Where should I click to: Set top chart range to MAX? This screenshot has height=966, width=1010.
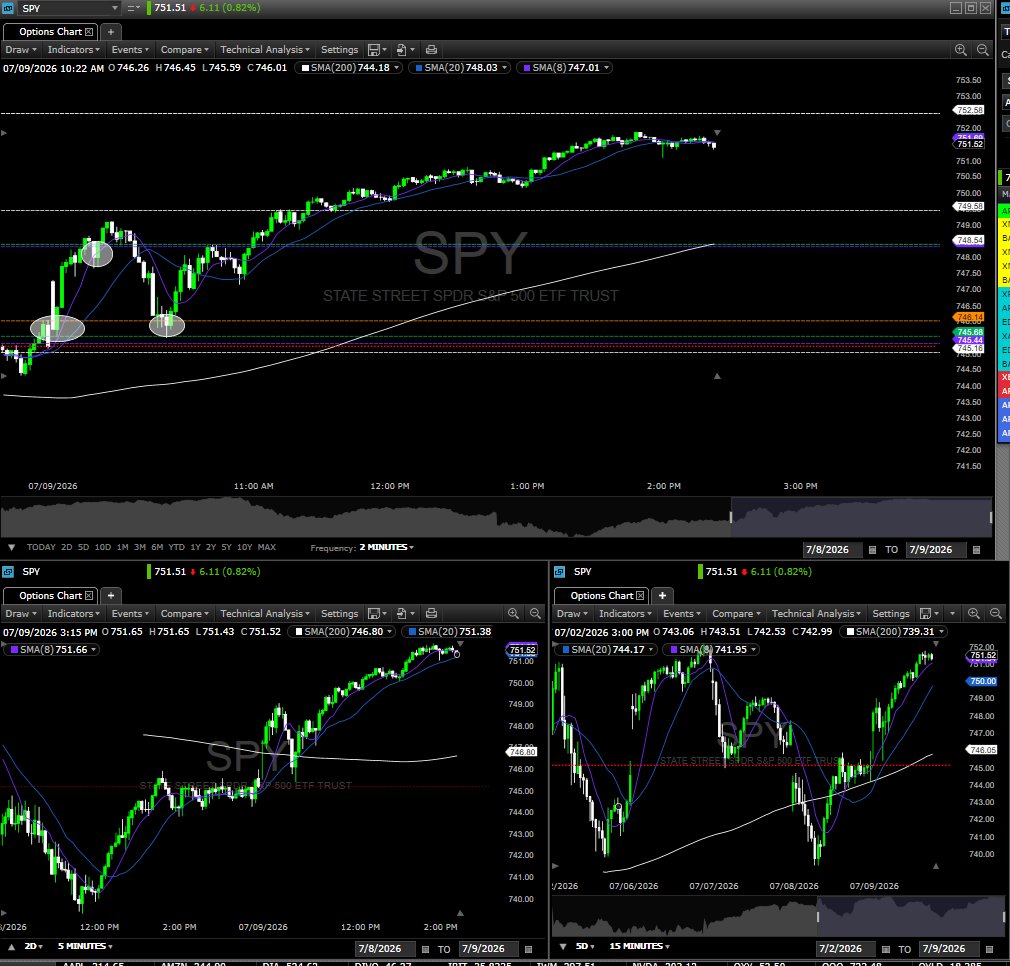click(267, 547)
